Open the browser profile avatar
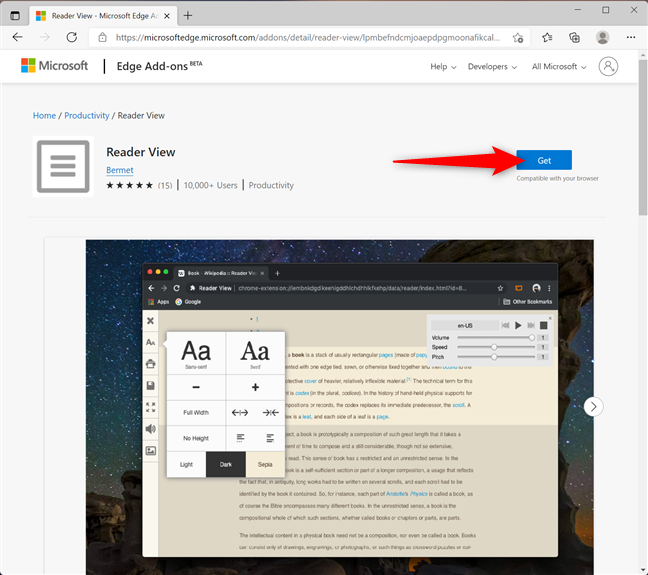 tap(602, 38)
